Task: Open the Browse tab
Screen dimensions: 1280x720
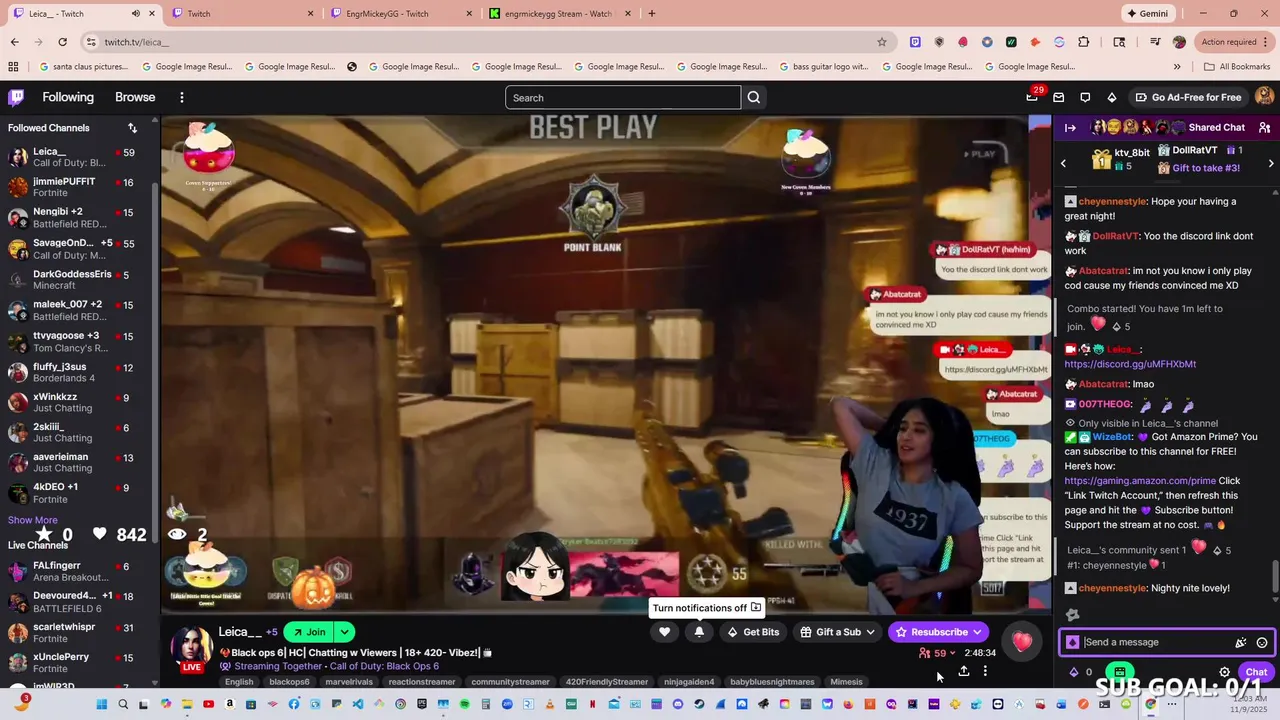Action: pos(135,97)
